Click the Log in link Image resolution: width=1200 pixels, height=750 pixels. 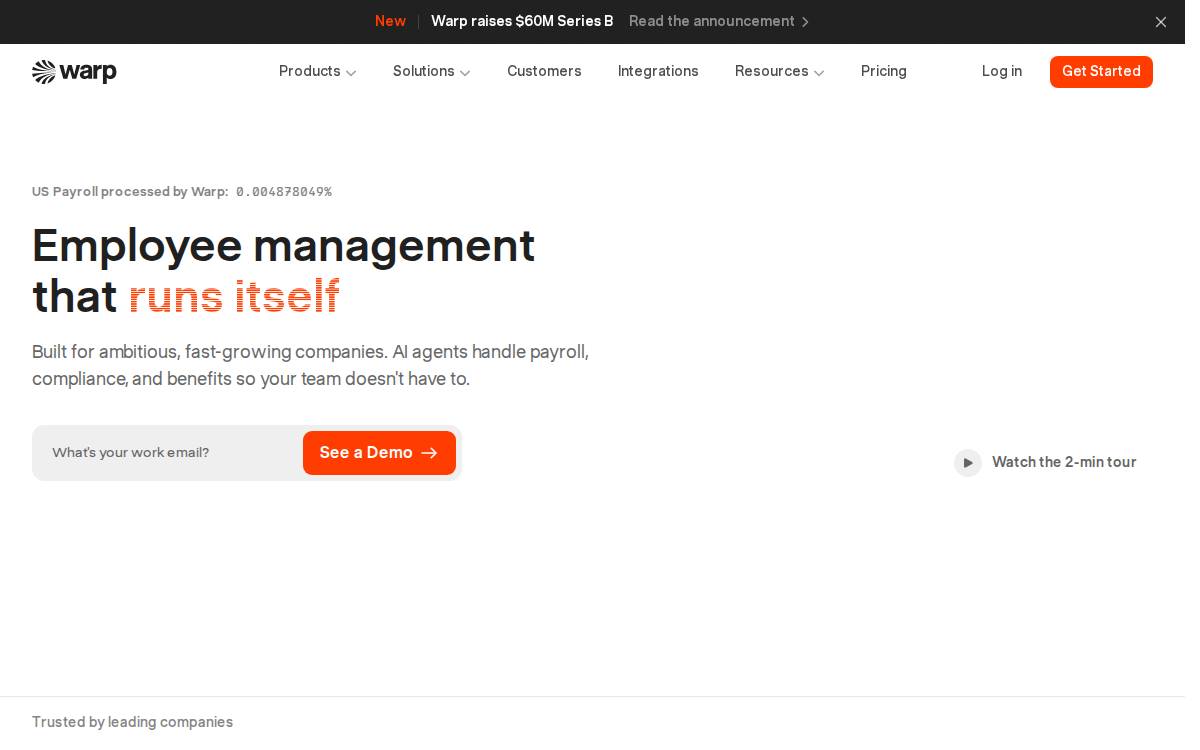tap(1002, 72)
